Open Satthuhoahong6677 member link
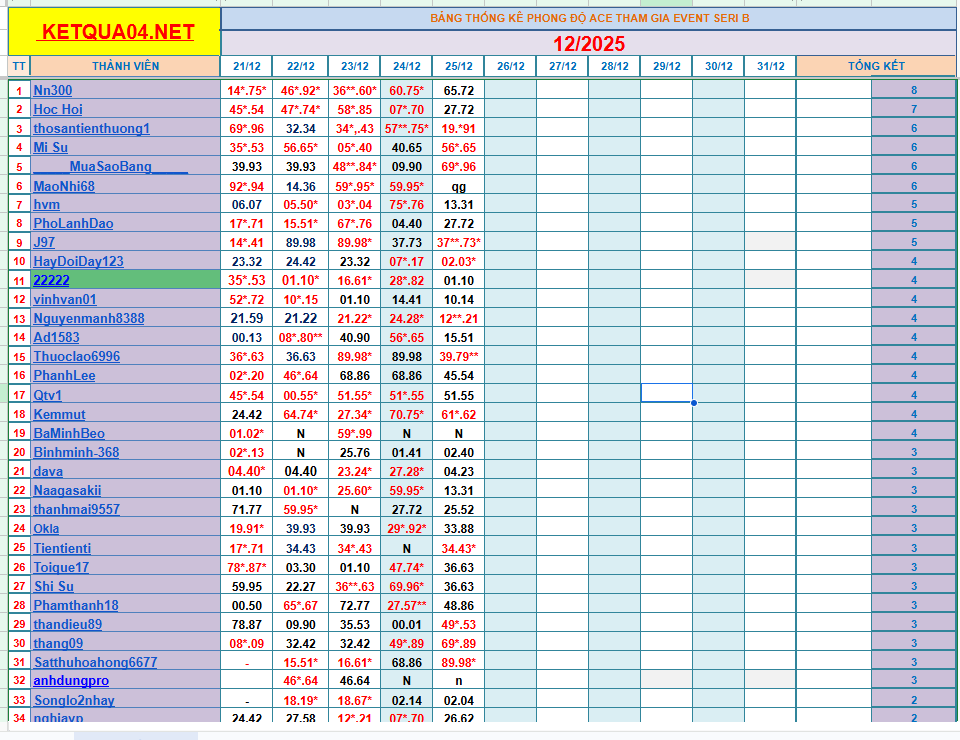 (95, 662)
